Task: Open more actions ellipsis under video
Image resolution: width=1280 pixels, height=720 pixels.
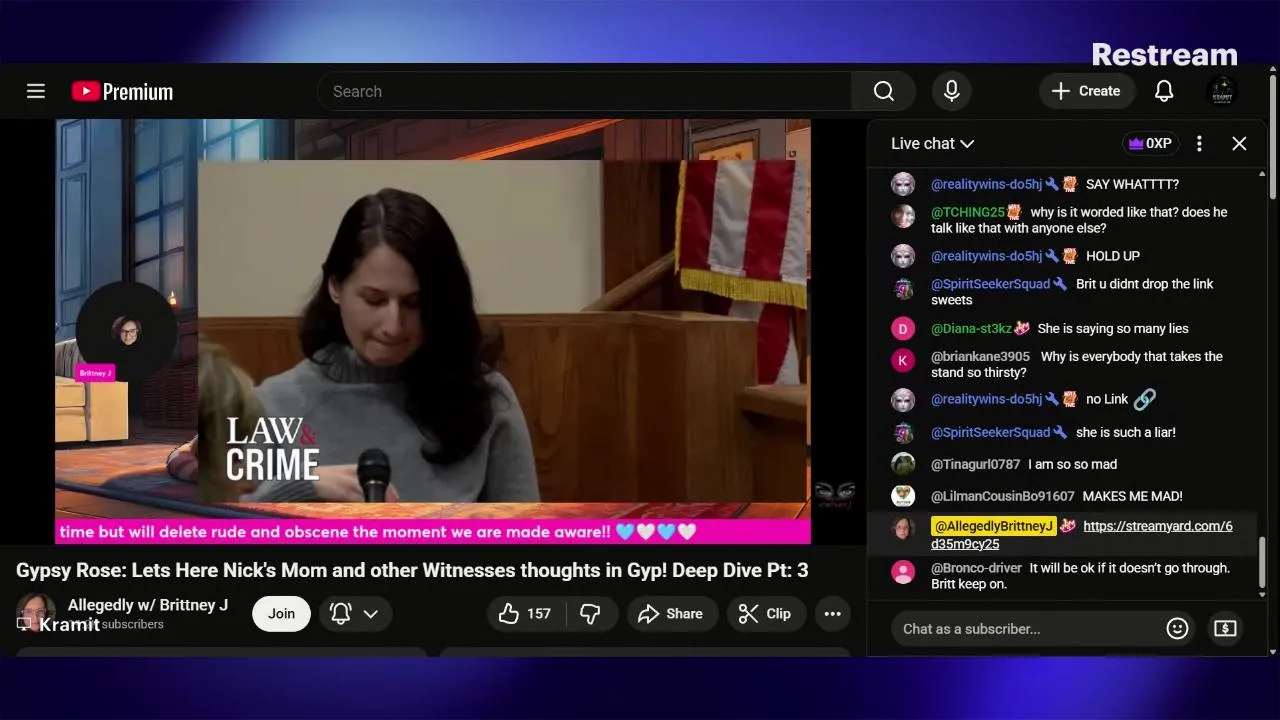Action: click(832, 614)
